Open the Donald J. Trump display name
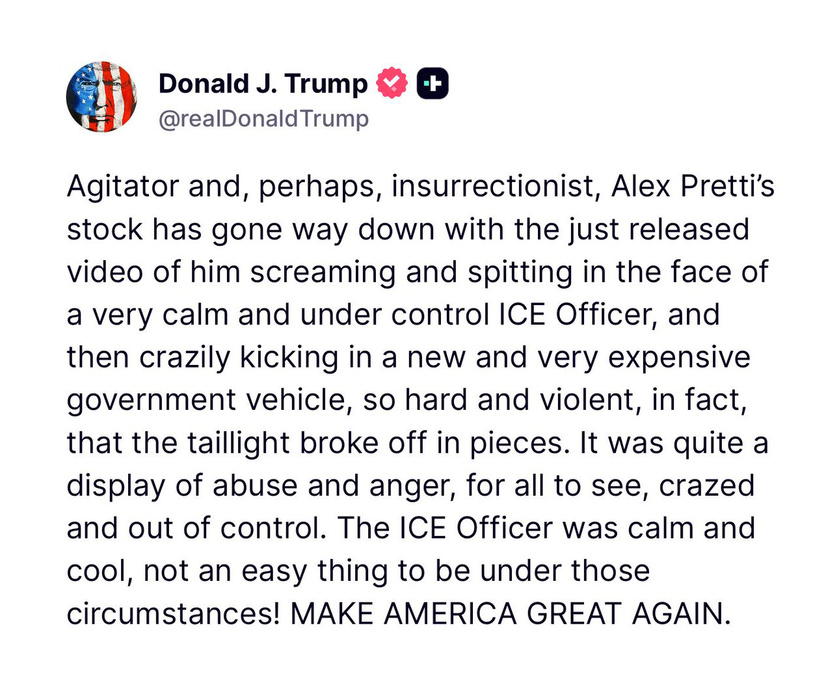839x685 pixels. tap(263, 85)
